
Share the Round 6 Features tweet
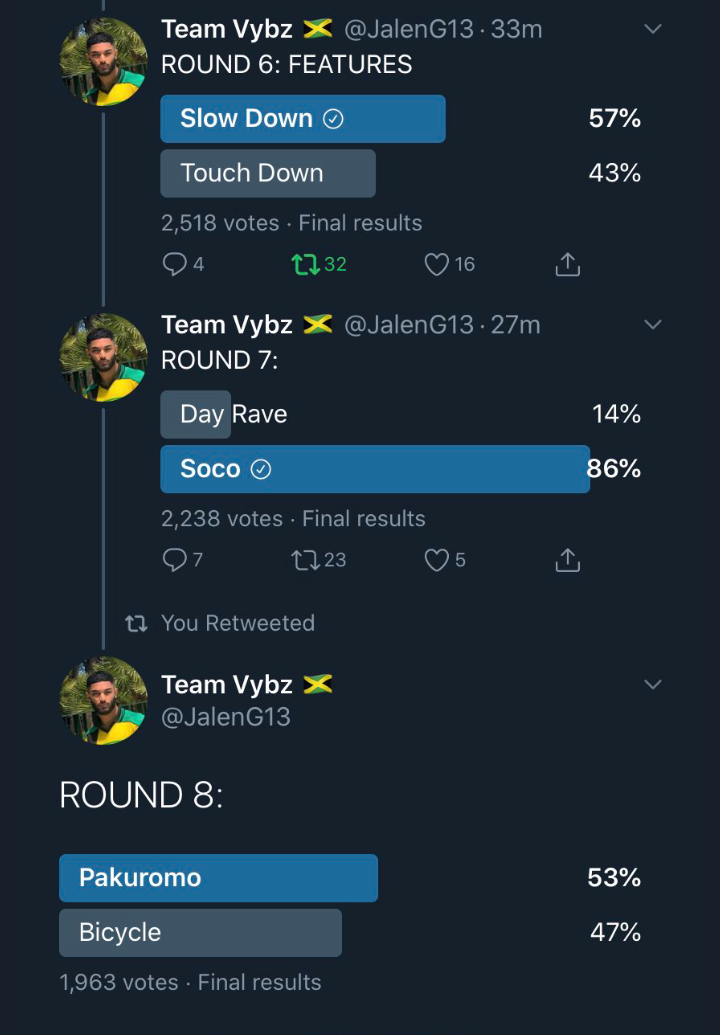pyautogui.click(x=567, y=264)
